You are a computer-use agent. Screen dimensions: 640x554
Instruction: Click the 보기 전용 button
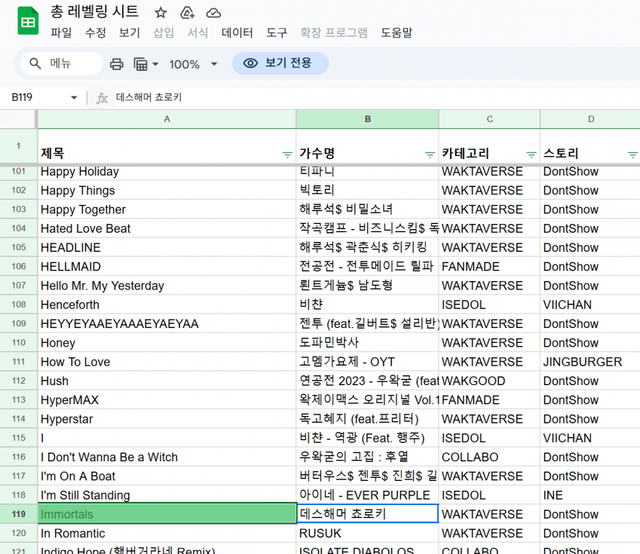280,64
